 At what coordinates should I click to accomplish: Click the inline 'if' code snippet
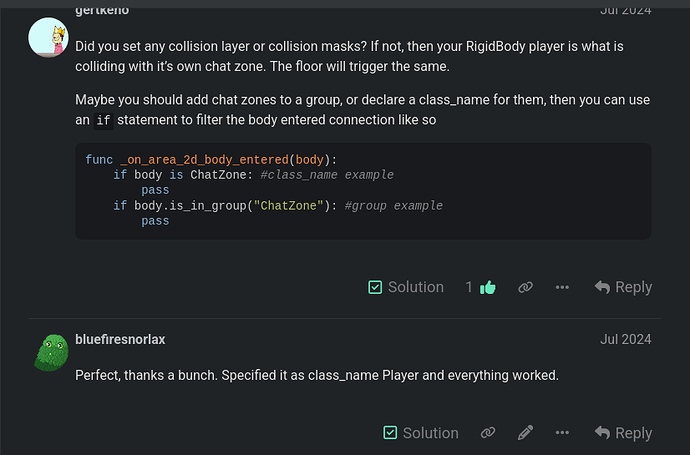tap(103, 121)
